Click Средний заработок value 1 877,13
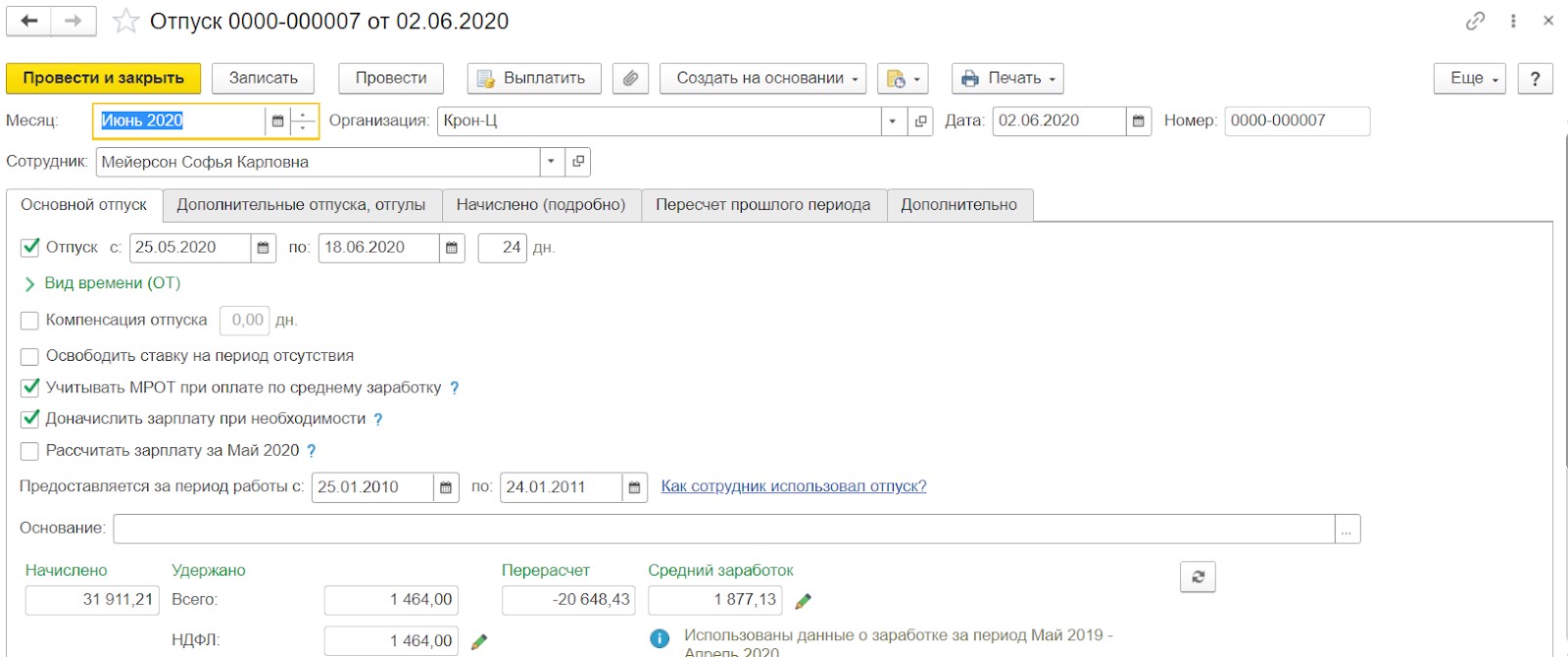 [715, 600]
